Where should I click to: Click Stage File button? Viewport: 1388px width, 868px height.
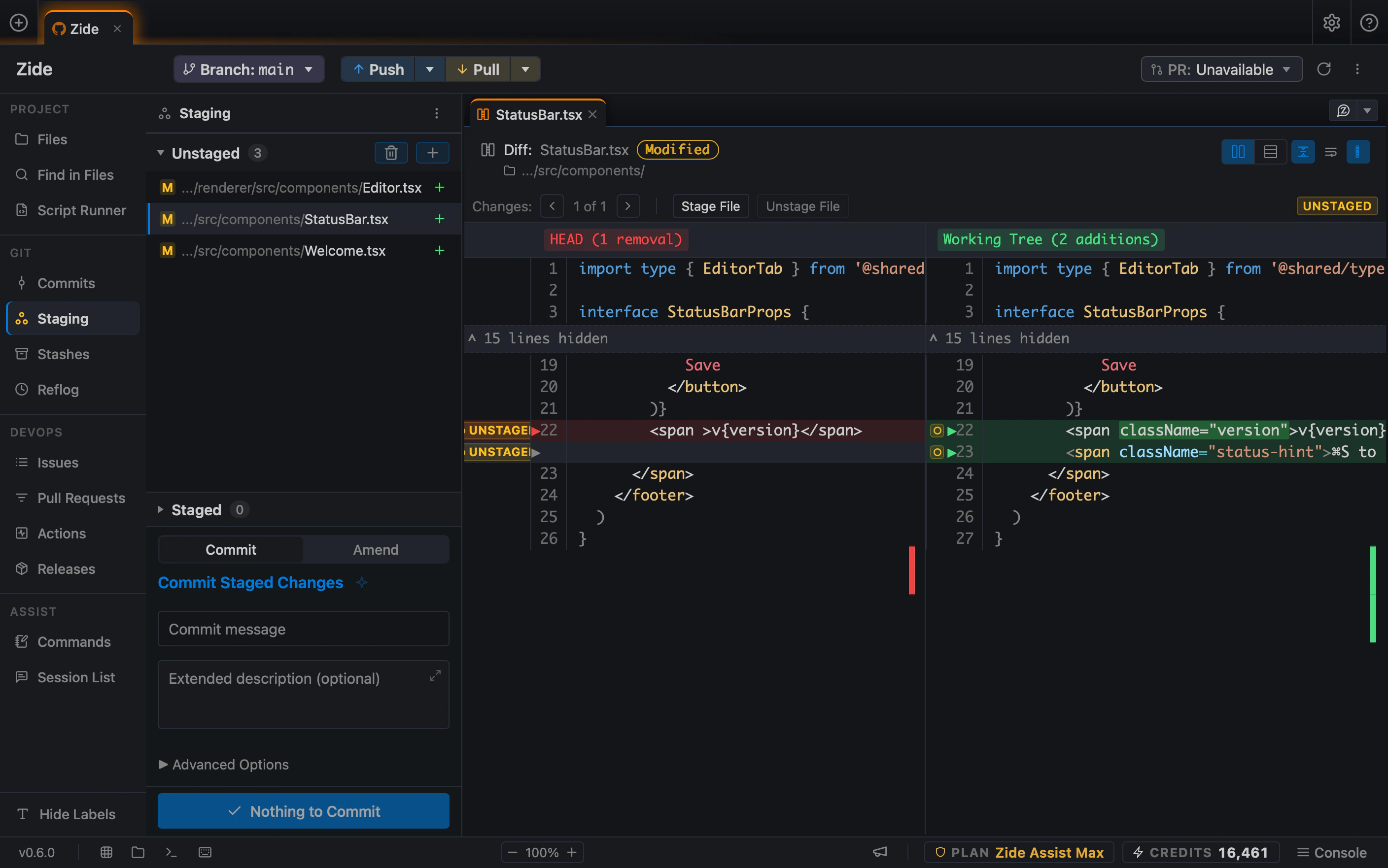(710, 206)
